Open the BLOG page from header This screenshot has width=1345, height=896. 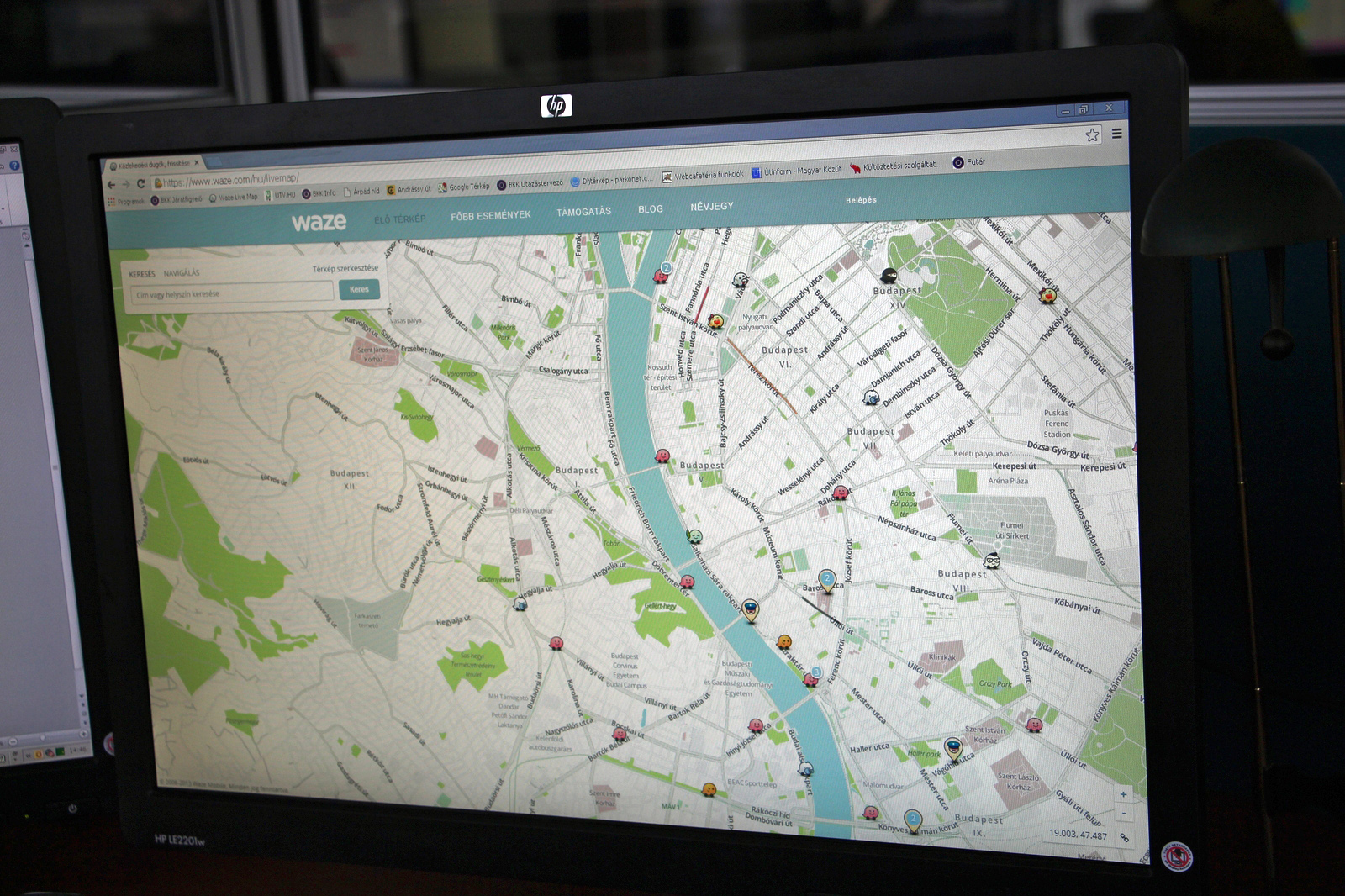tap(650, 208)
